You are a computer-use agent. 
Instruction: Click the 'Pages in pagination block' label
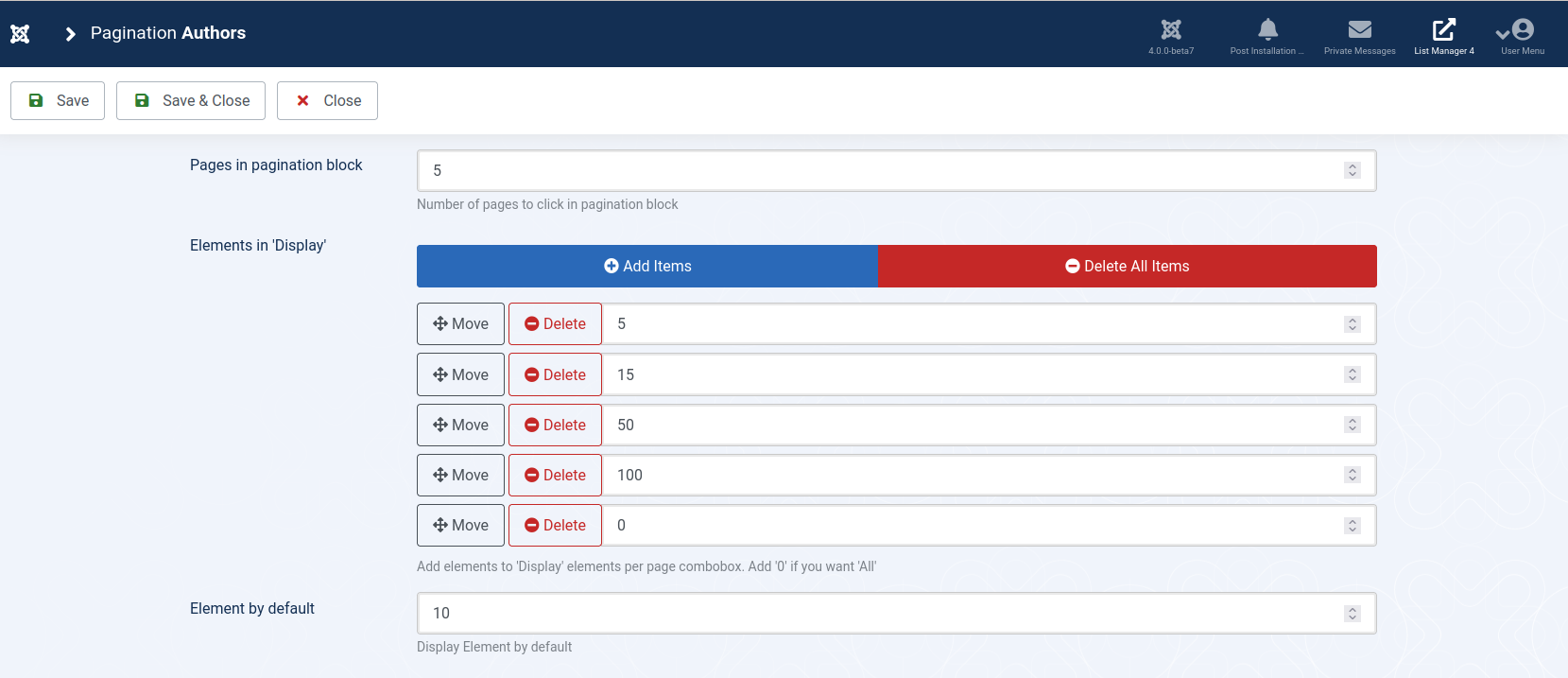pyautogui.click(x=276, y=165)
